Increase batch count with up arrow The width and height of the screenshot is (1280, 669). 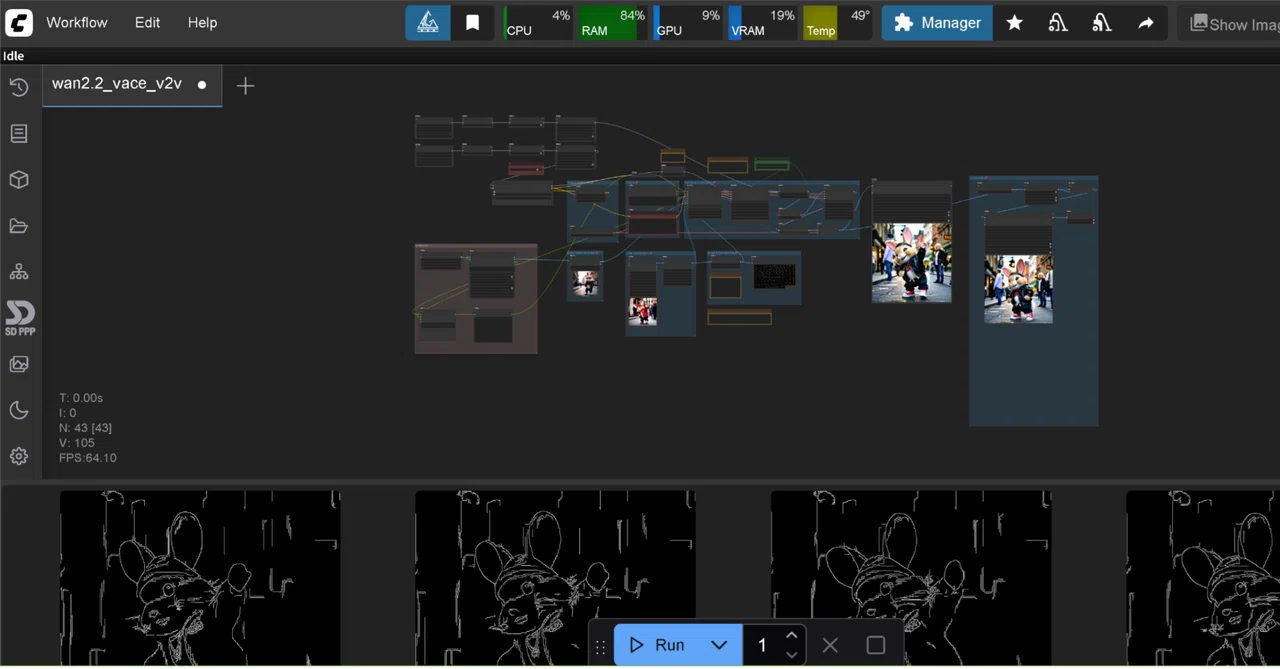[x=792, y=636]
